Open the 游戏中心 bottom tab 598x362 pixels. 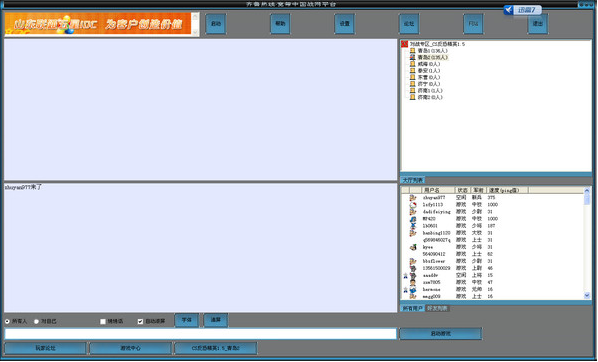click(130, 348)
